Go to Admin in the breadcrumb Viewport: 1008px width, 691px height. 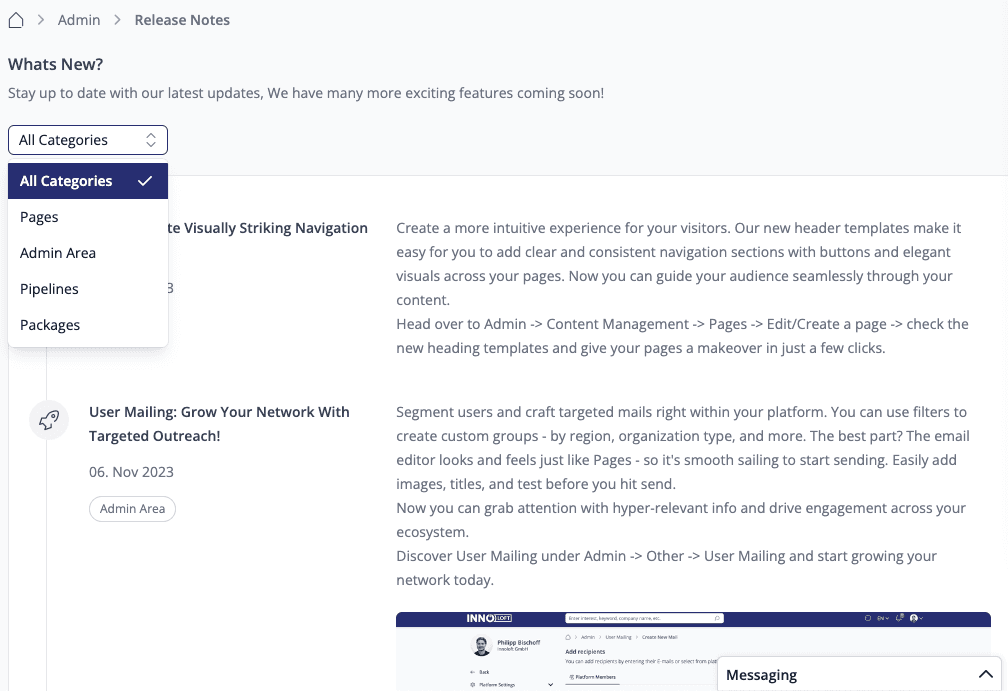(79, 20)
